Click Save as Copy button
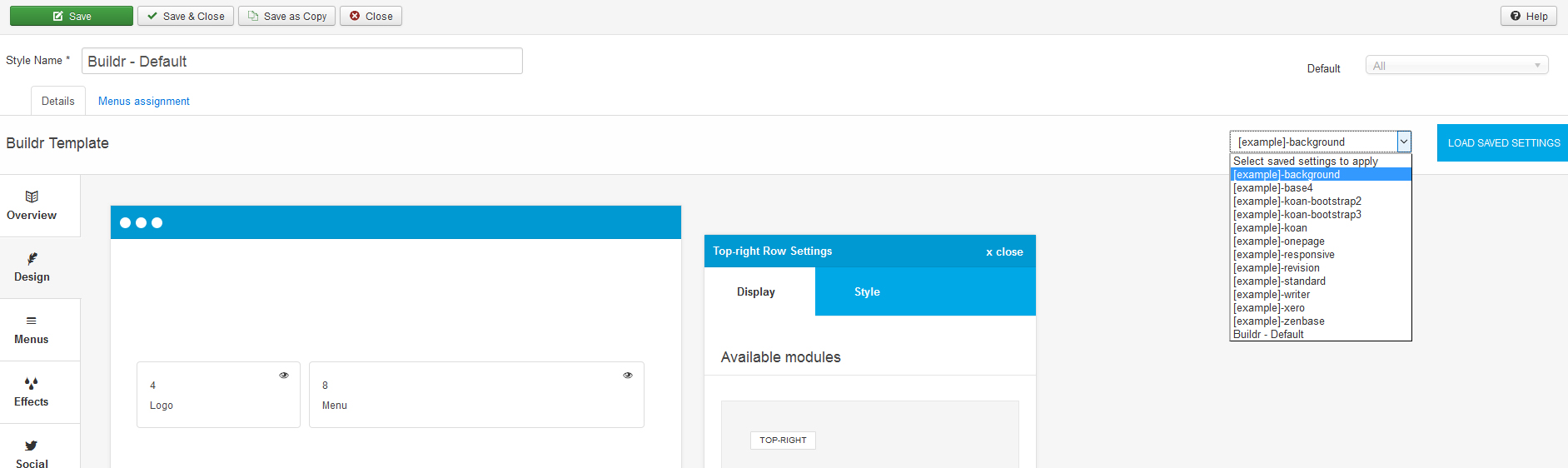Viewport: 1568px width, 468px height. tap(287, 16)
